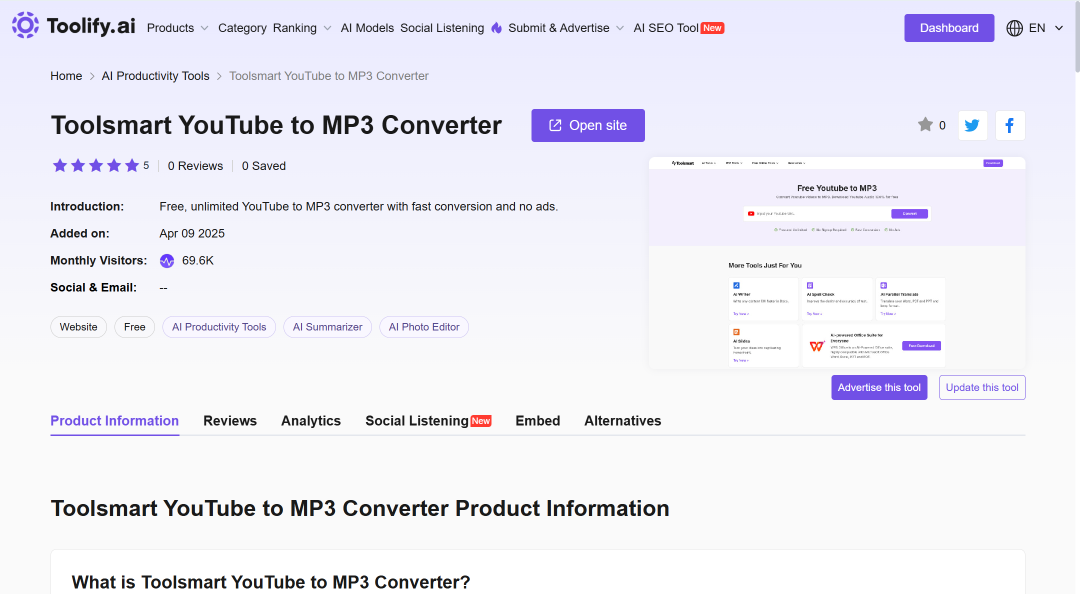Click the Apr 09 2025 date
1080x594 pixels.
point(192,234)
